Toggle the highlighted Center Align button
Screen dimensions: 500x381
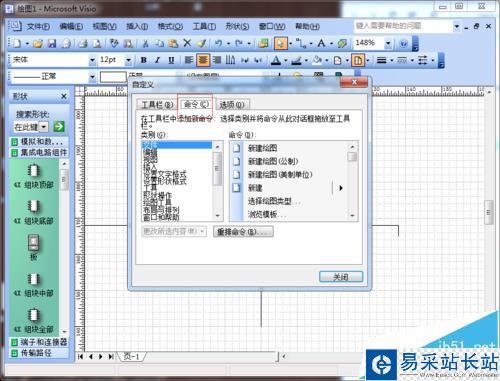(x=203, y=60)
